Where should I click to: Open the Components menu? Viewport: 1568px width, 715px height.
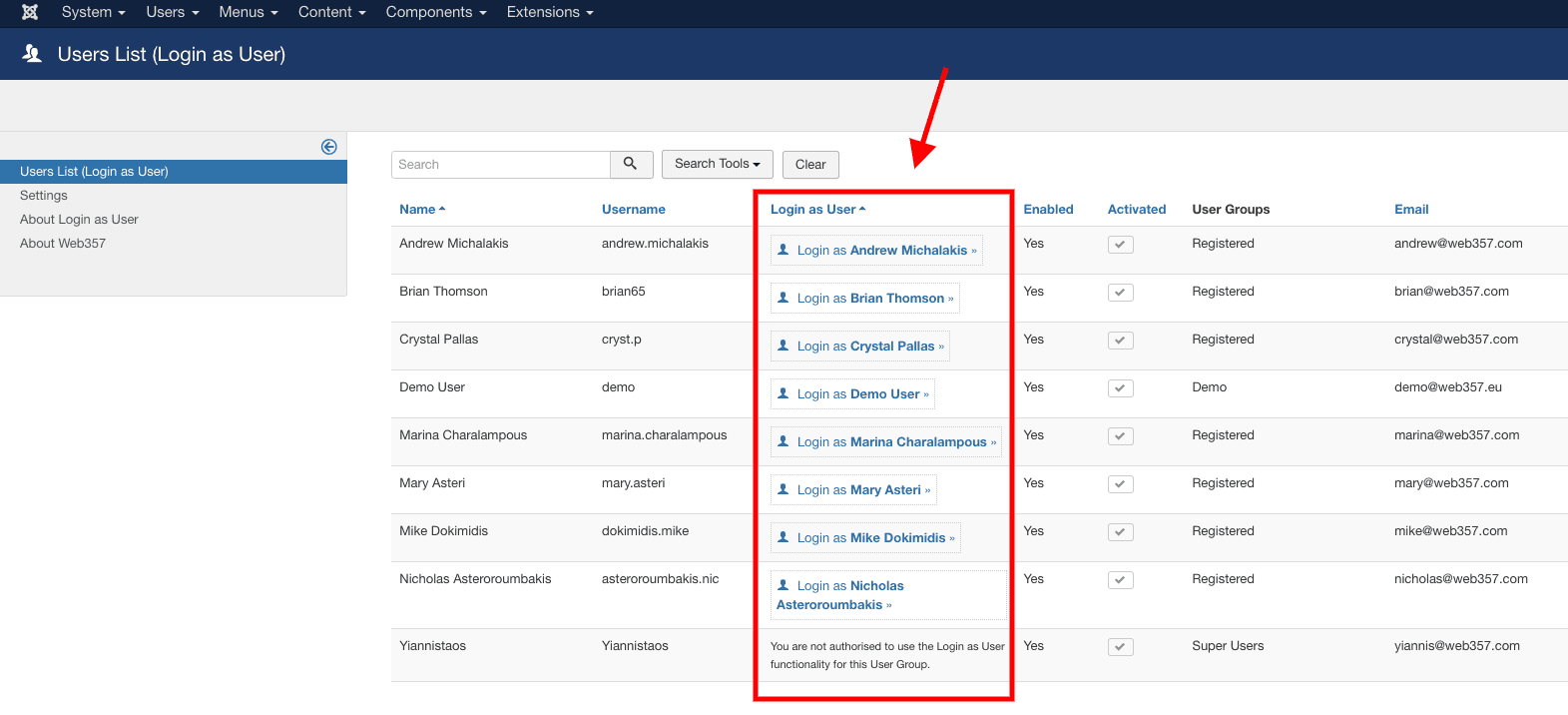point(435,12)
